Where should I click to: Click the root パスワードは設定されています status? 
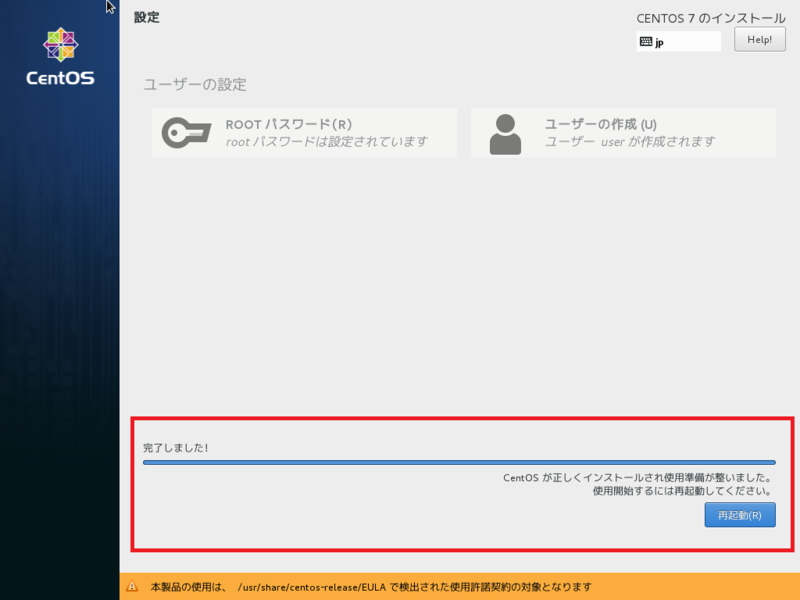coord(327,142)
